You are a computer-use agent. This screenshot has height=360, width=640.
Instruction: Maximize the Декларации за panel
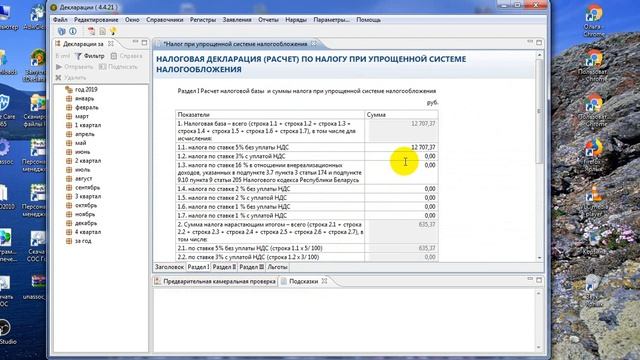(x=144, y=42)
